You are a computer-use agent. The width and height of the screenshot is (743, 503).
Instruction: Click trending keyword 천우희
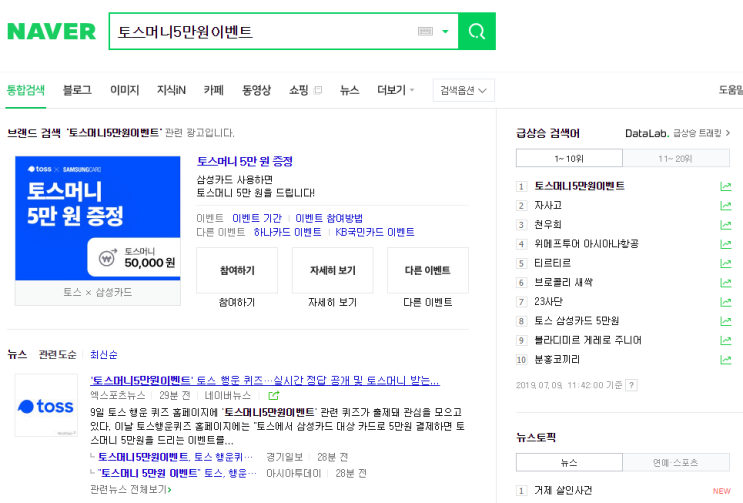click(548, 225)
